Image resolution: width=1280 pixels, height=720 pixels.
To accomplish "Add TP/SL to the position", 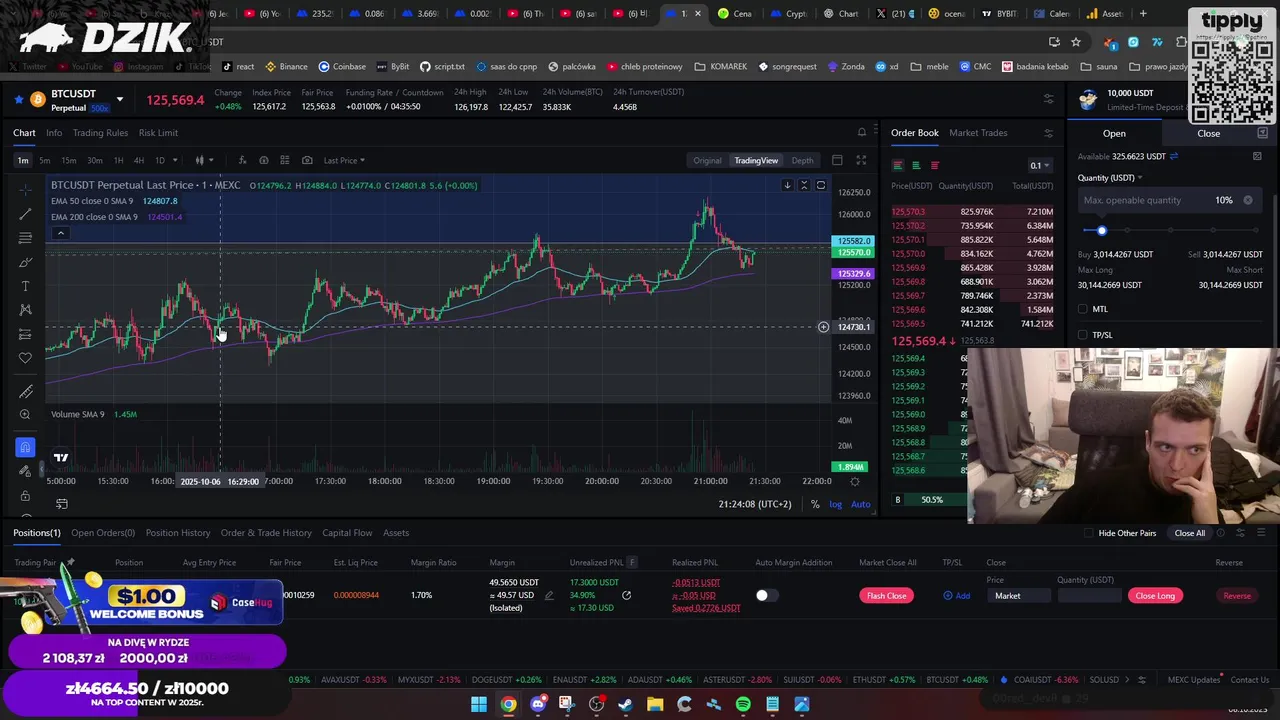I will 956,595.
